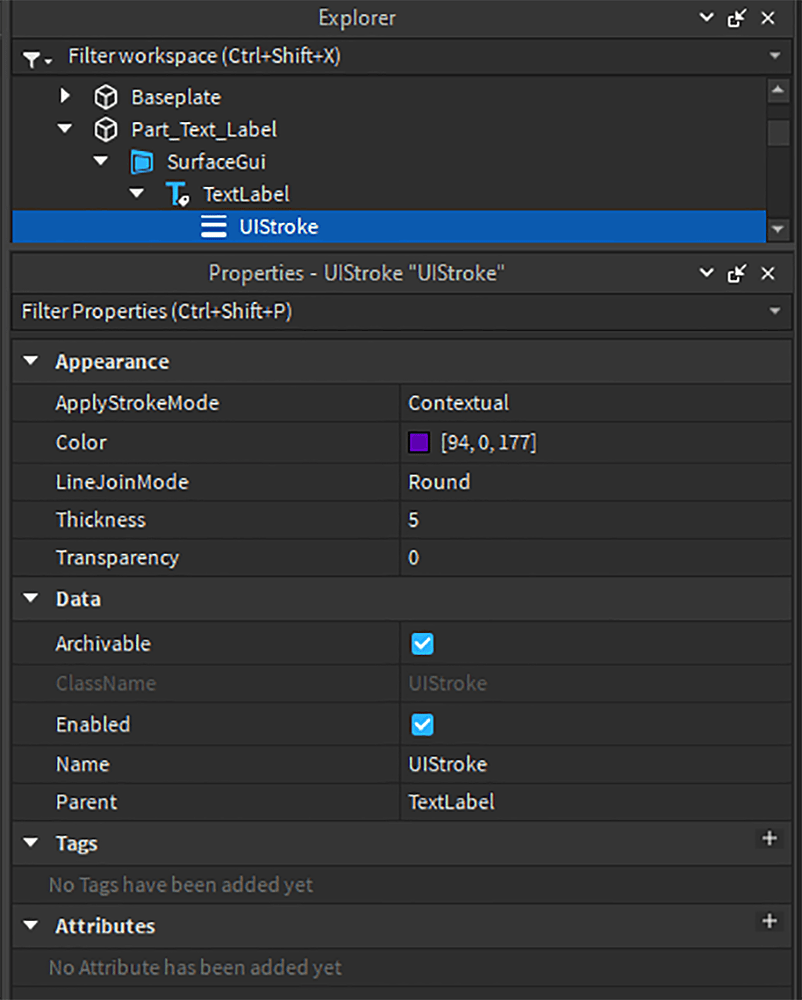Viewport: 802px width, 1000px height.
Task: Expand the Baseplate tree node
Action: pos(64,96)
